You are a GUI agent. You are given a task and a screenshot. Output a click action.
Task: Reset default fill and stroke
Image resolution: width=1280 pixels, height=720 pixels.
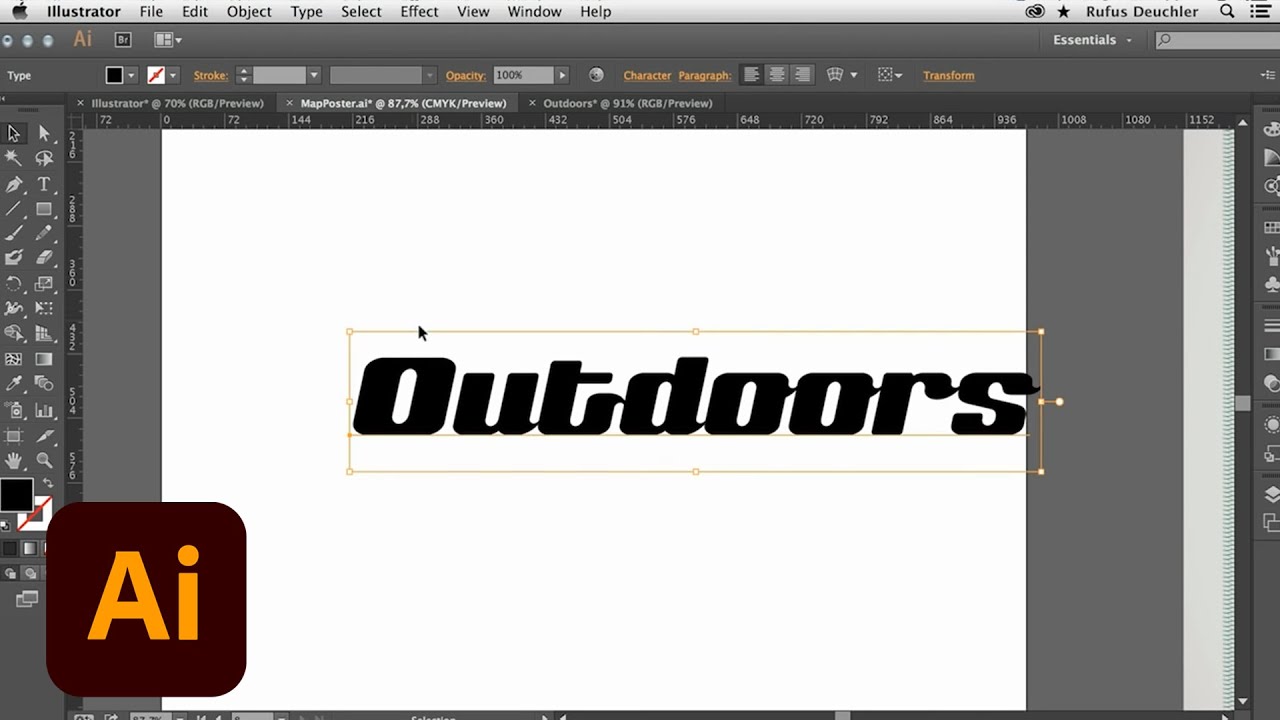pyautogui.click(x=5, y=525)
